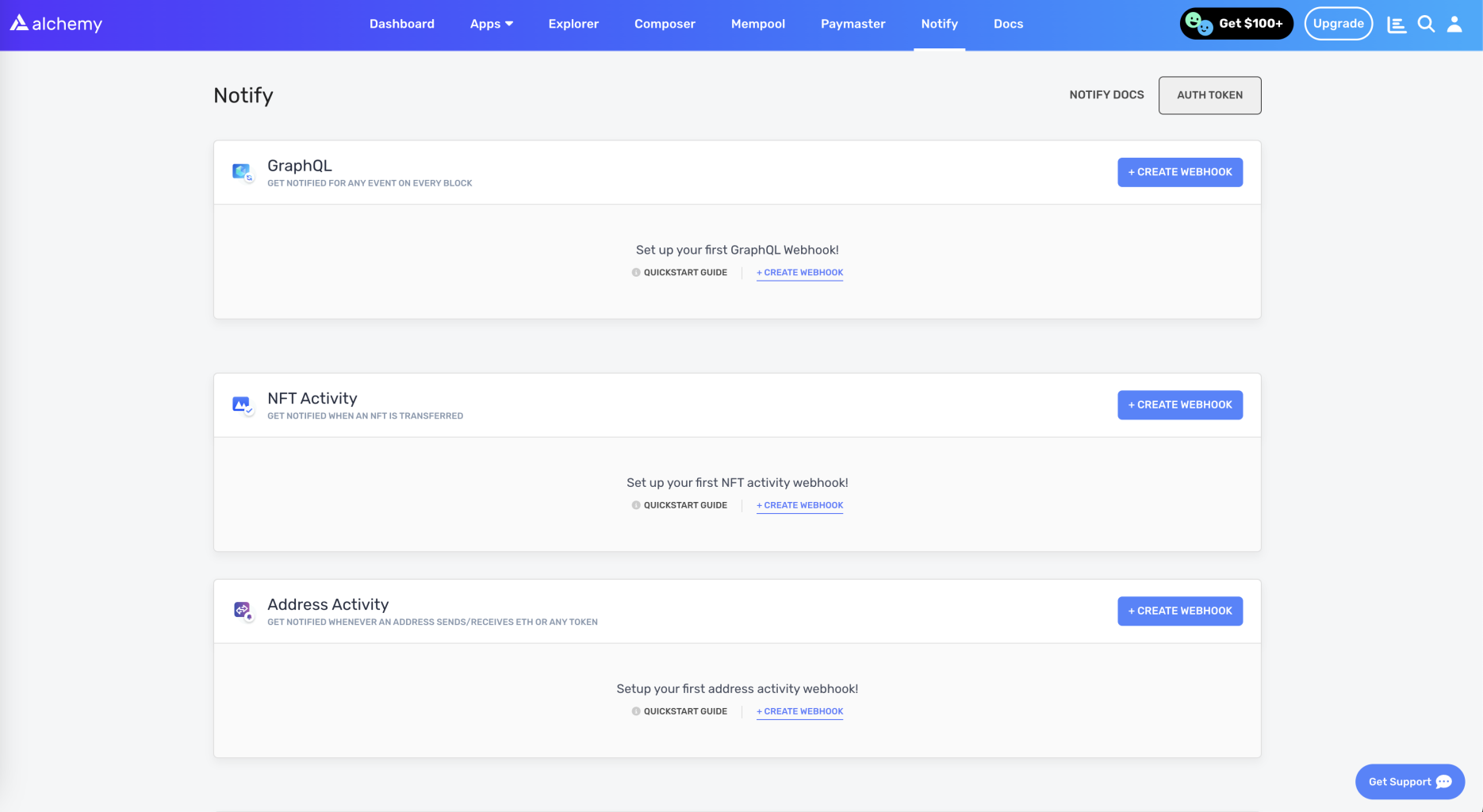Screen dimensions: 1483x812
Task: Open the NOTIFY DOCS link
Action: pyautogui.click(x=1106, y=95)
